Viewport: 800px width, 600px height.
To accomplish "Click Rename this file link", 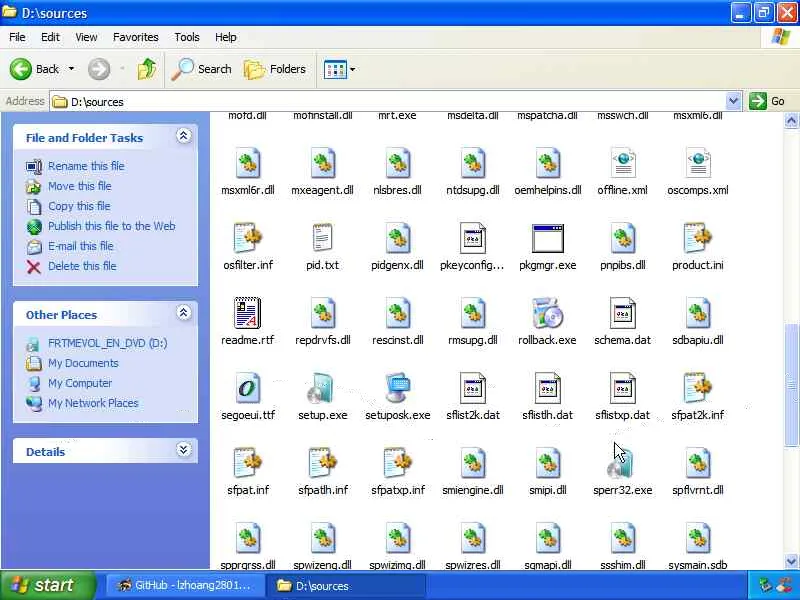I will [x=86, y=166].
